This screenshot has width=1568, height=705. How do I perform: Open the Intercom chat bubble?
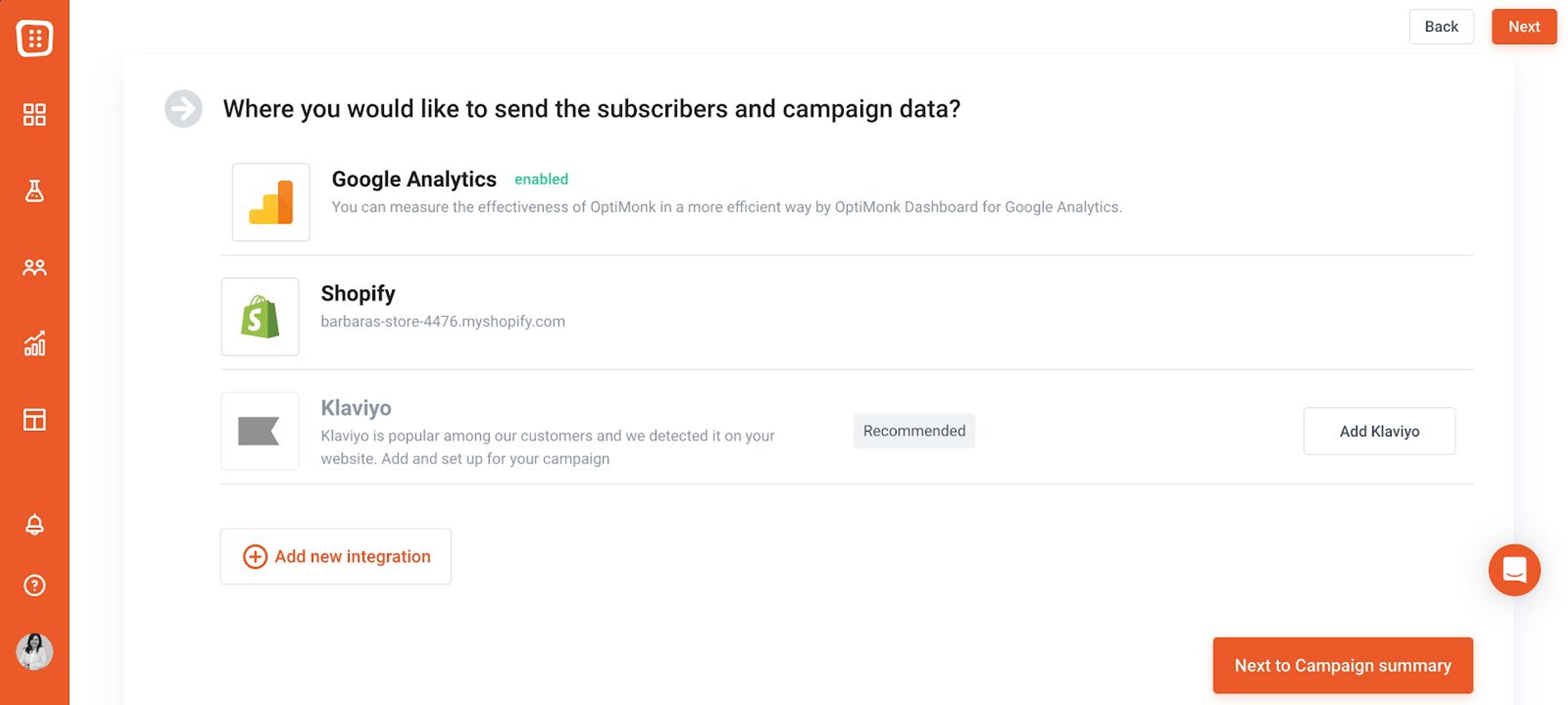click(x=1515, y=570)
